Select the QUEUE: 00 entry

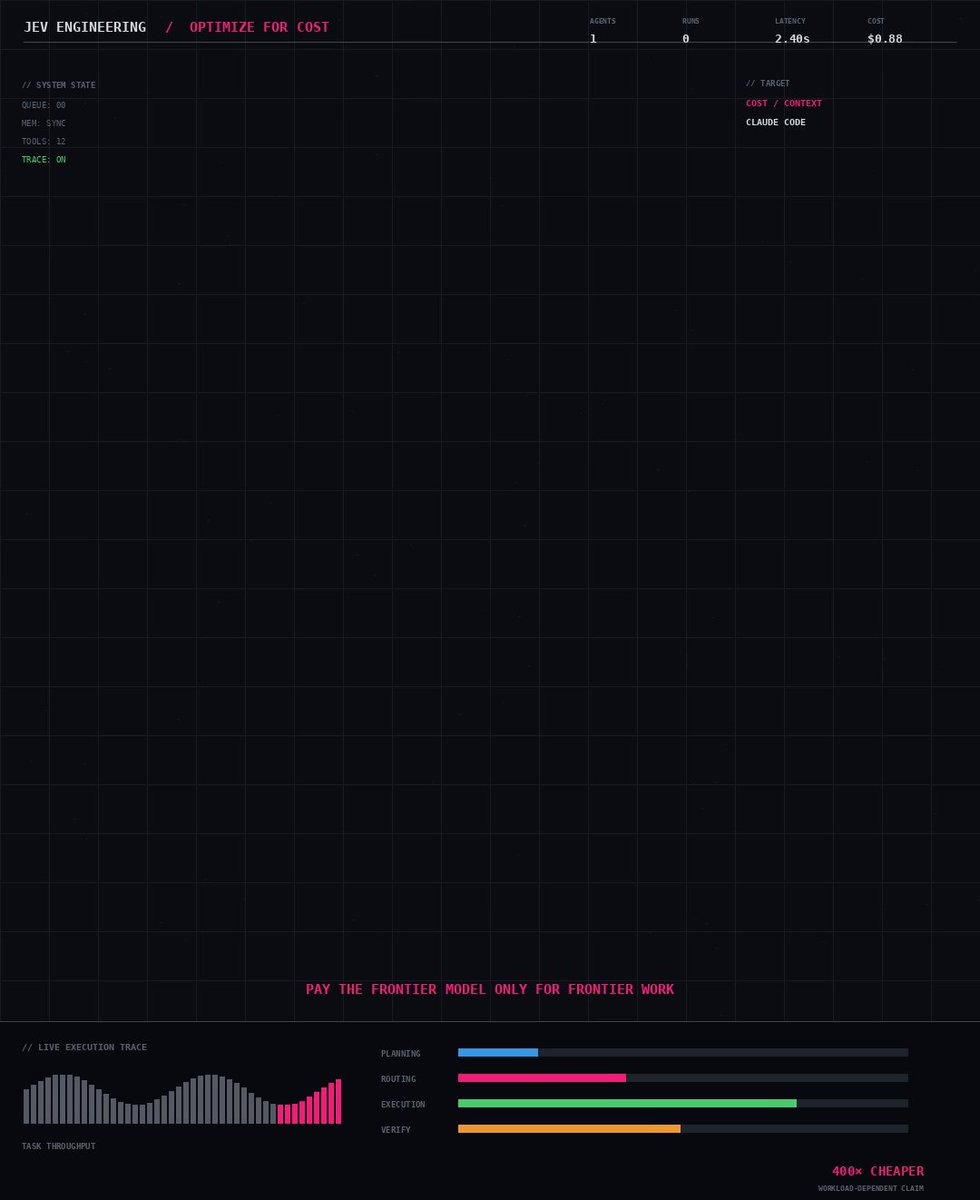(x=44, y=105)
